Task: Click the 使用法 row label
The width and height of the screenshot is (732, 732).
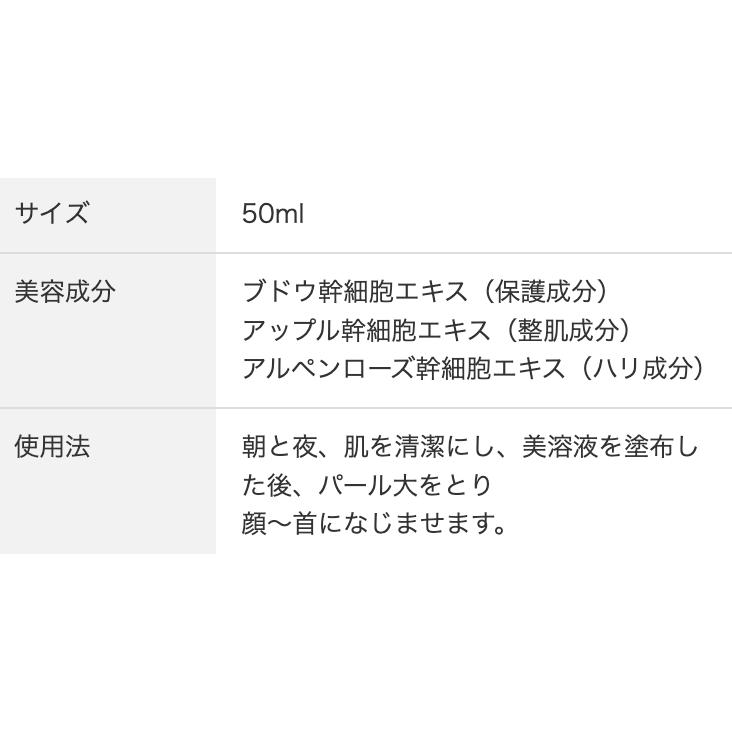Action: (52, 446)
